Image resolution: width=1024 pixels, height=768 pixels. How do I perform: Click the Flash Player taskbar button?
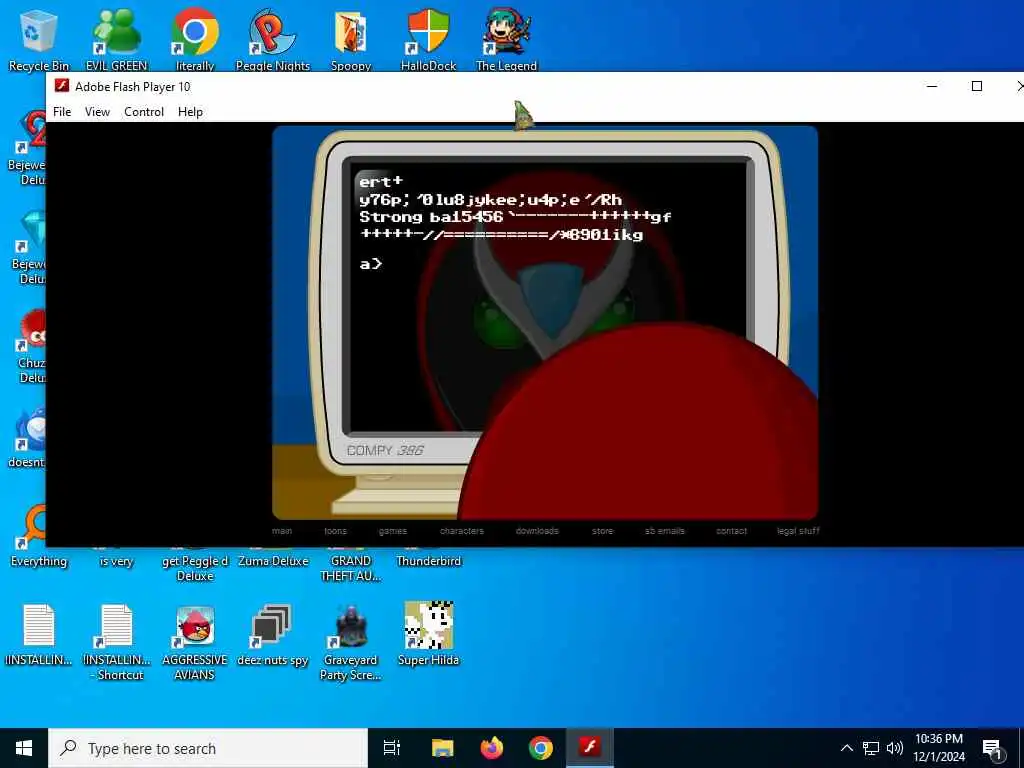590,748
